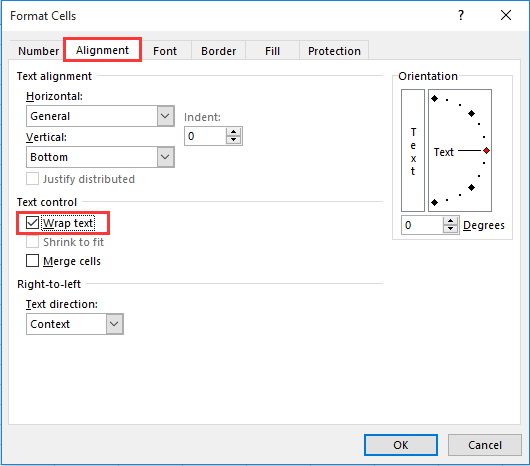Increase Degrees with the up arrow
The width and height of the screenshot is (530, 466).
(x=450, y=221)
